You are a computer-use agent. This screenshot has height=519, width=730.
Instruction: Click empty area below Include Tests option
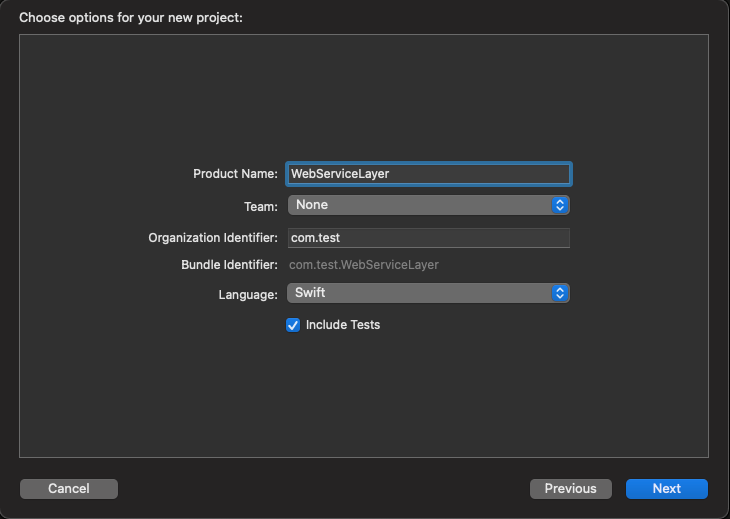click(x=364, y=396)
